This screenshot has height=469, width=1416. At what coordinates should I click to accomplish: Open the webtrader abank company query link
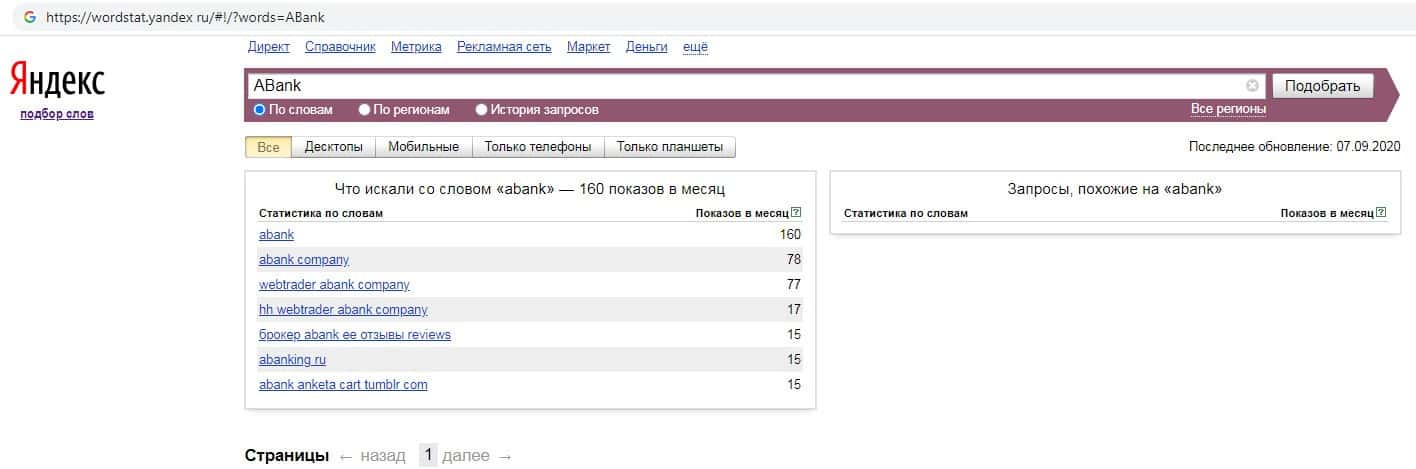click(x=334, y=285)
